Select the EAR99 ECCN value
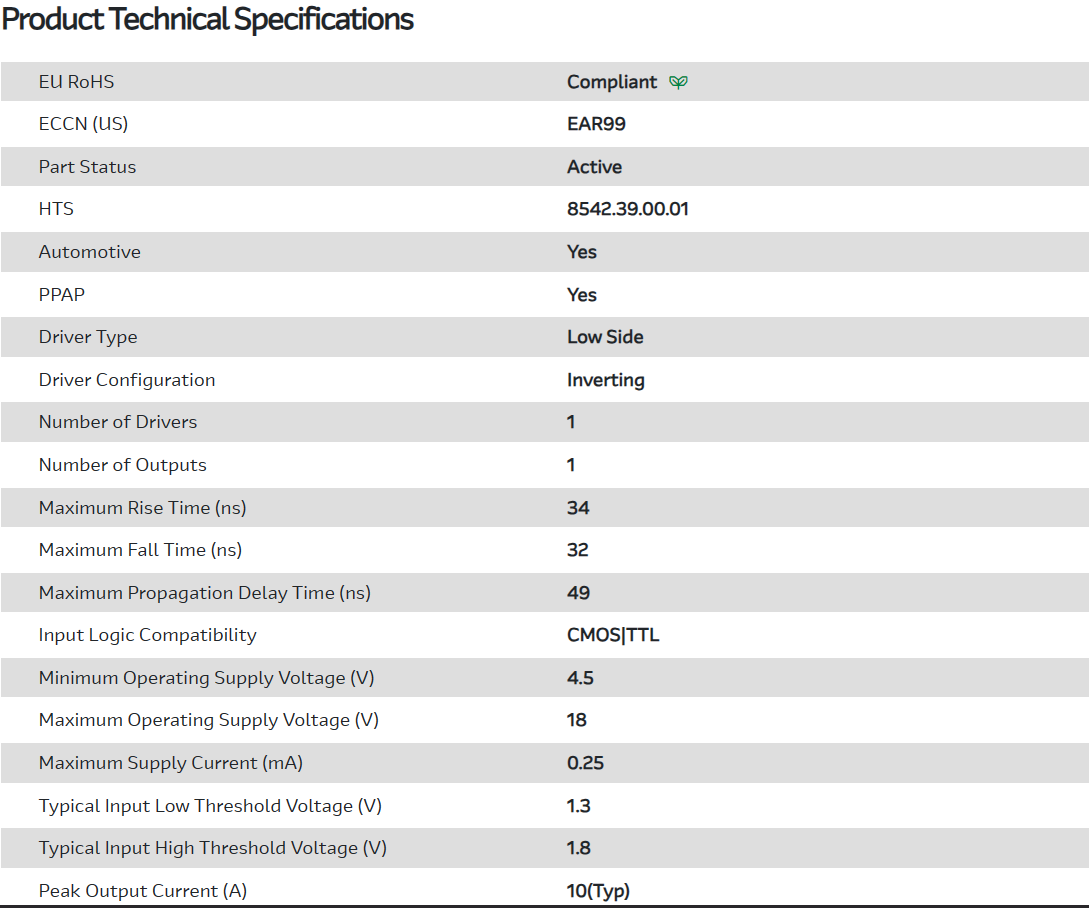The height and width of the screenshot is (908, 1089). 596,124
